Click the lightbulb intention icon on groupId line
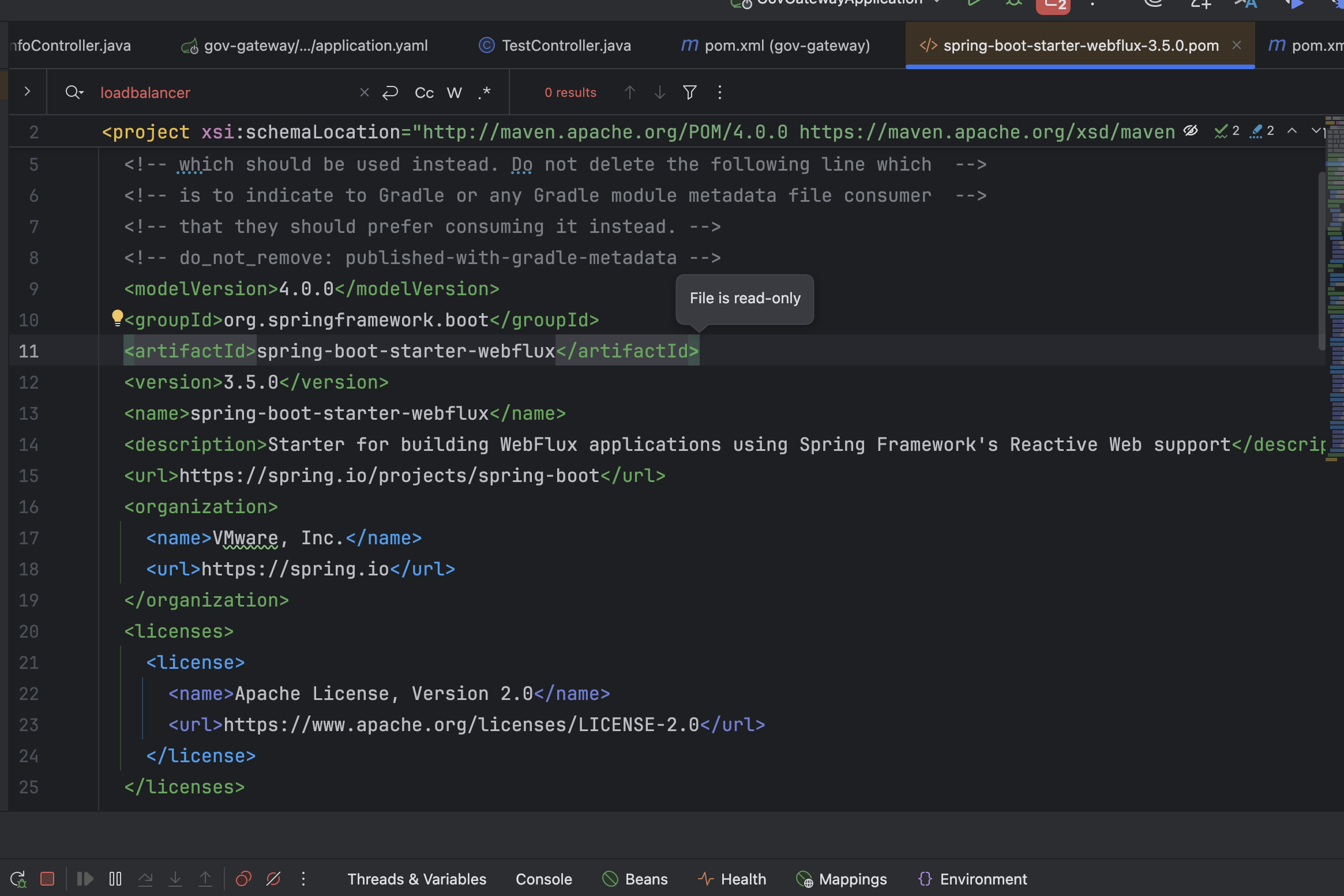The image size is (1344, 896). click(117, 318)
